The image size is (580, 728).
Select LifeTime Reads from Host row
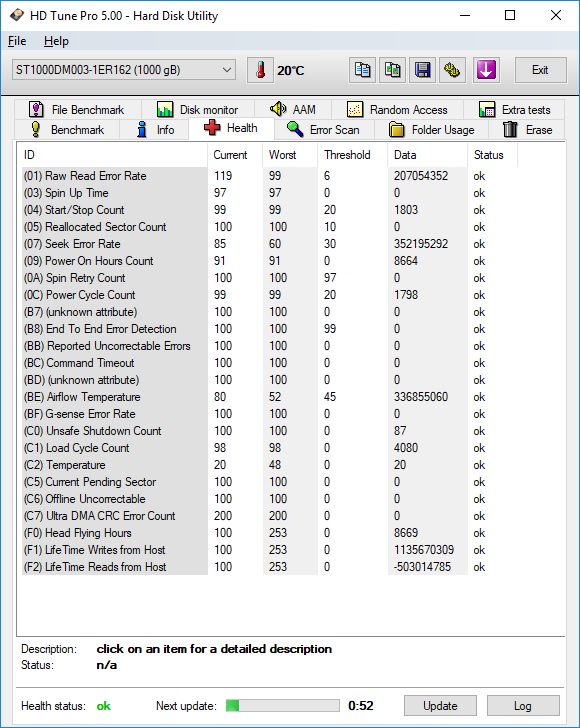tap(269, 567)
